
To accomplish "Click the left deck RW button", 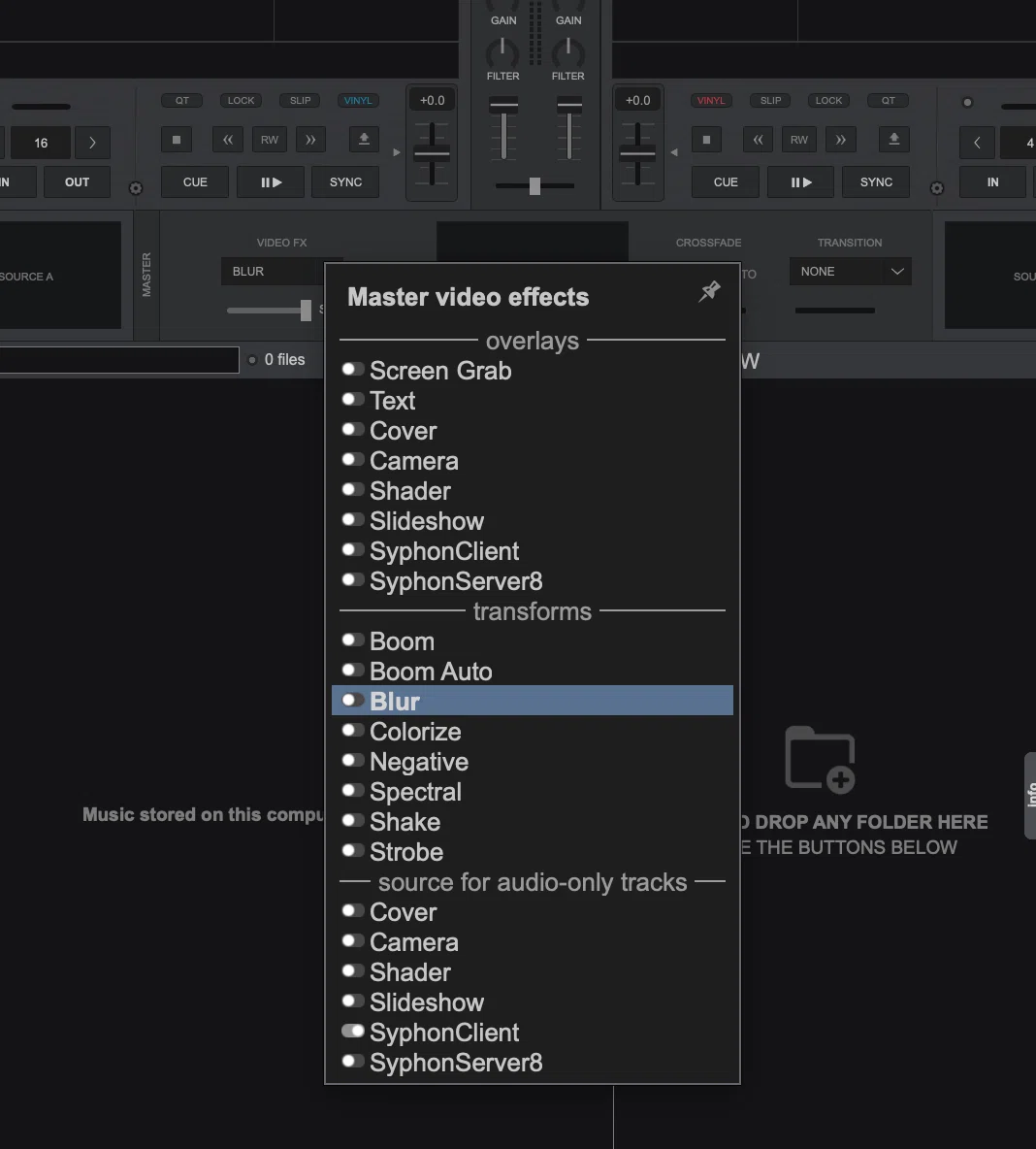I will (270, 139).
